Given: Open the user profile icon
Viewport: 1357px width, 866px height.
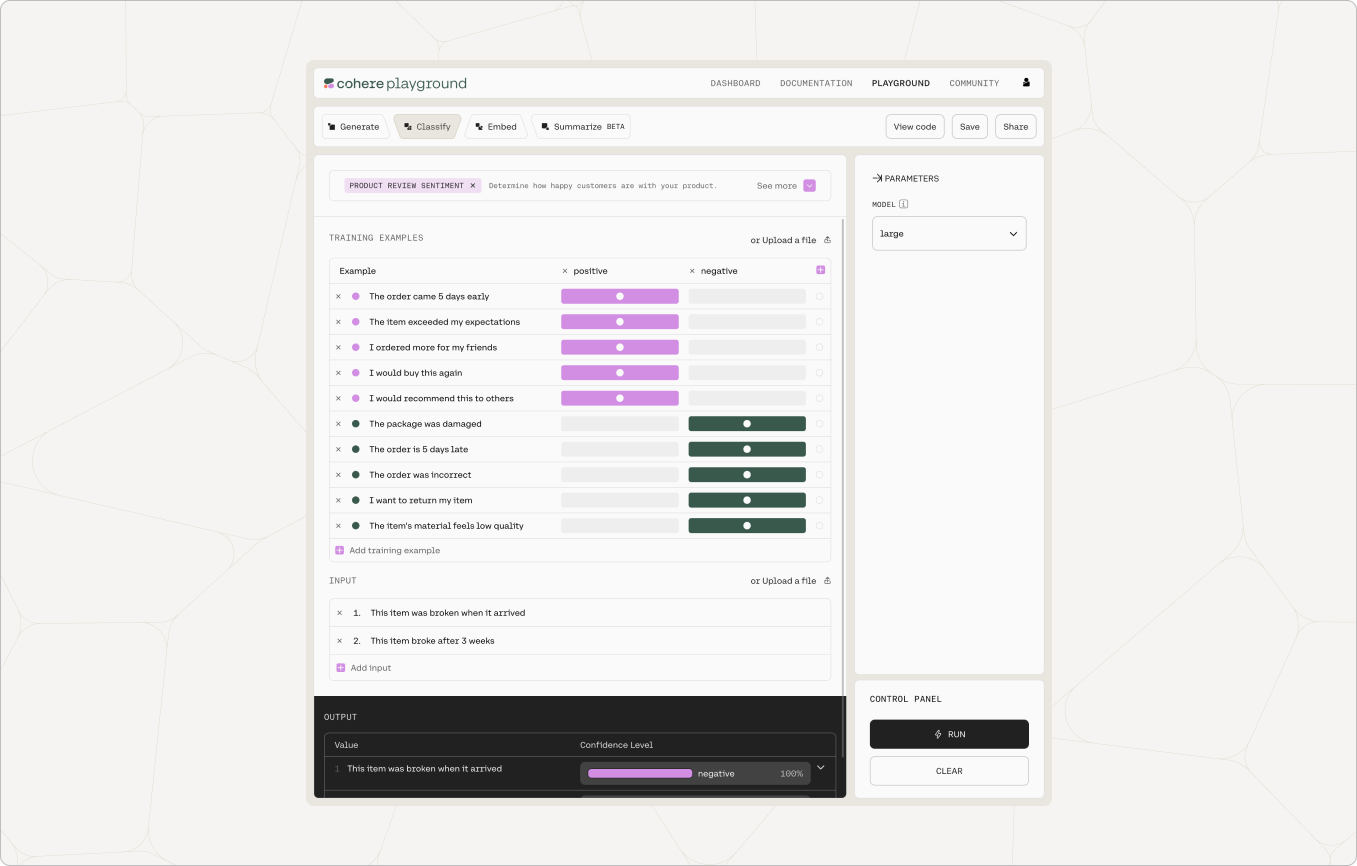Looking at the screenshot, I should click(1026, 83).
